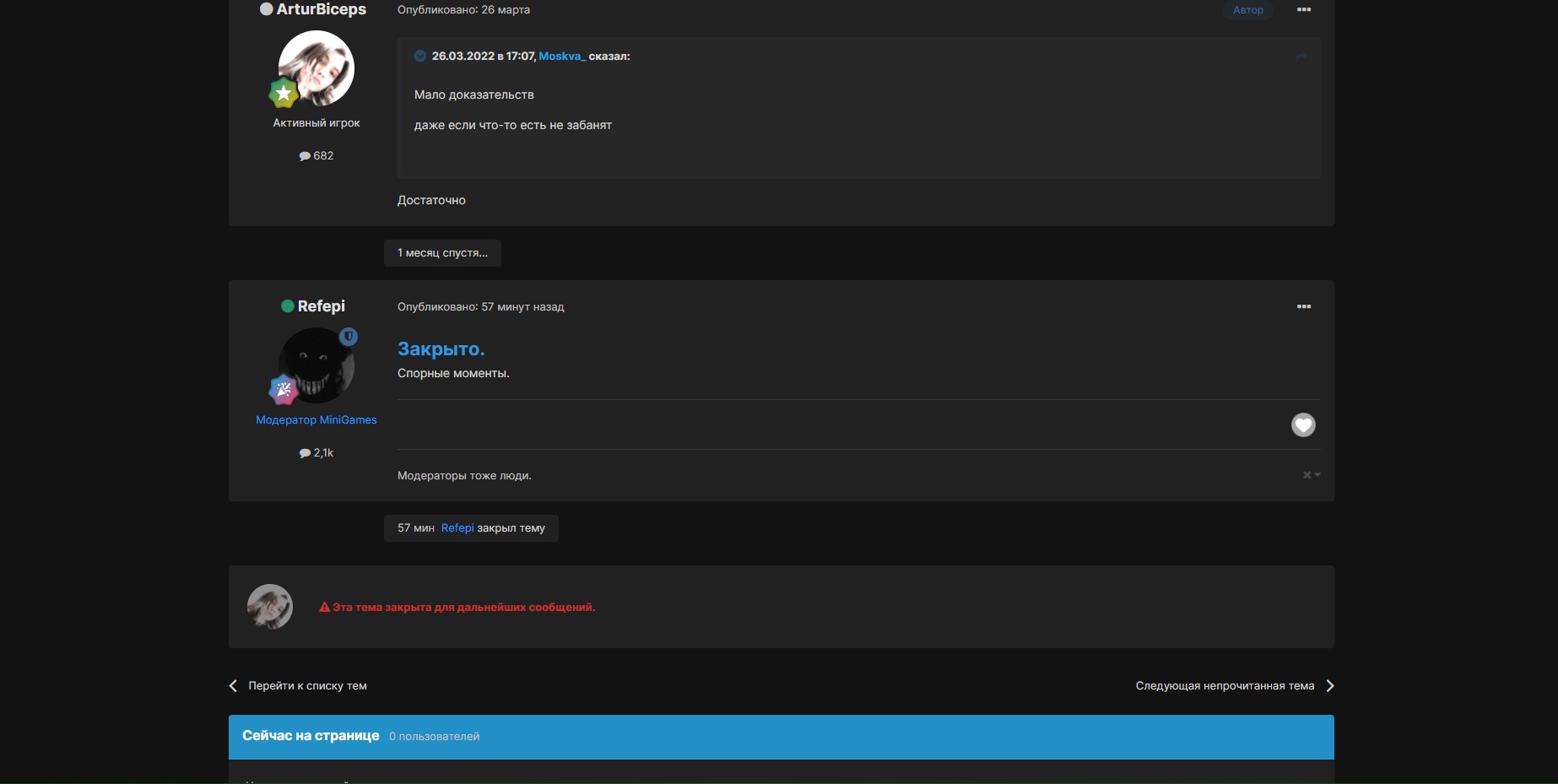Open the ArturBiceps username link
The image size is (1558, 784).
click(321, 9)
